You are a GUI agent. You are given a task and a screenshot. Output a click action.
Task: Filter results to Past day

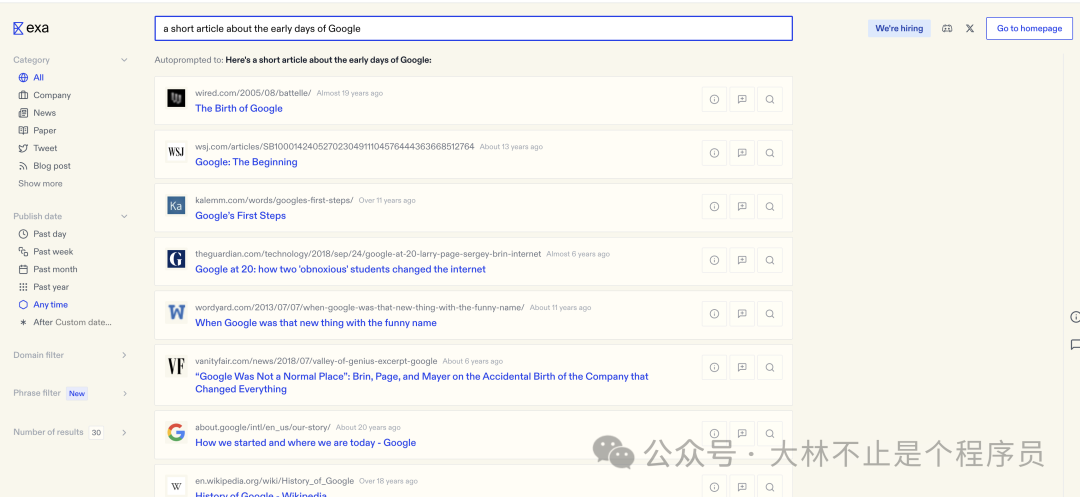43,234
